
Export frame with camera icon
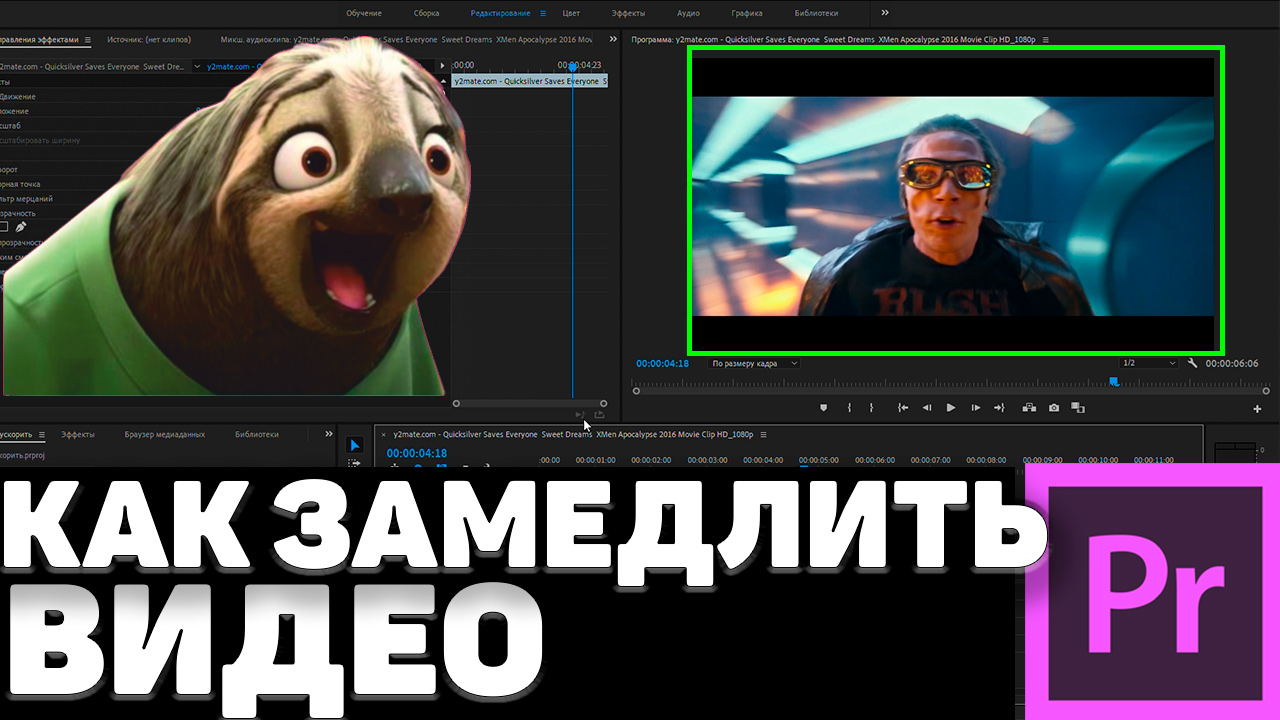1054,408
